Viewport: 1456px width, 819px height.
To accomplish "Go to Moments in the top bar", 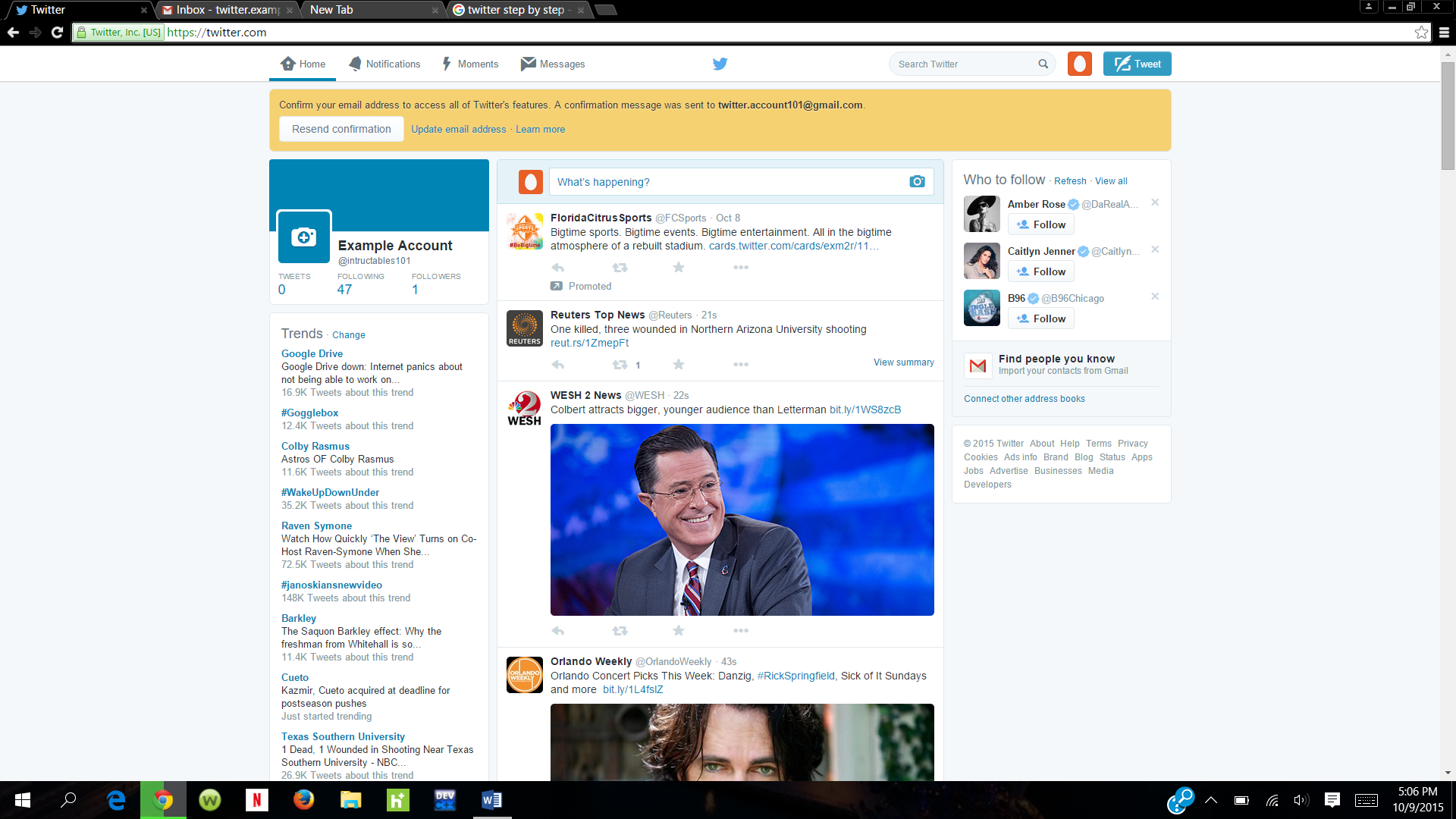I will pyautogui.click(x=470, y=64).
